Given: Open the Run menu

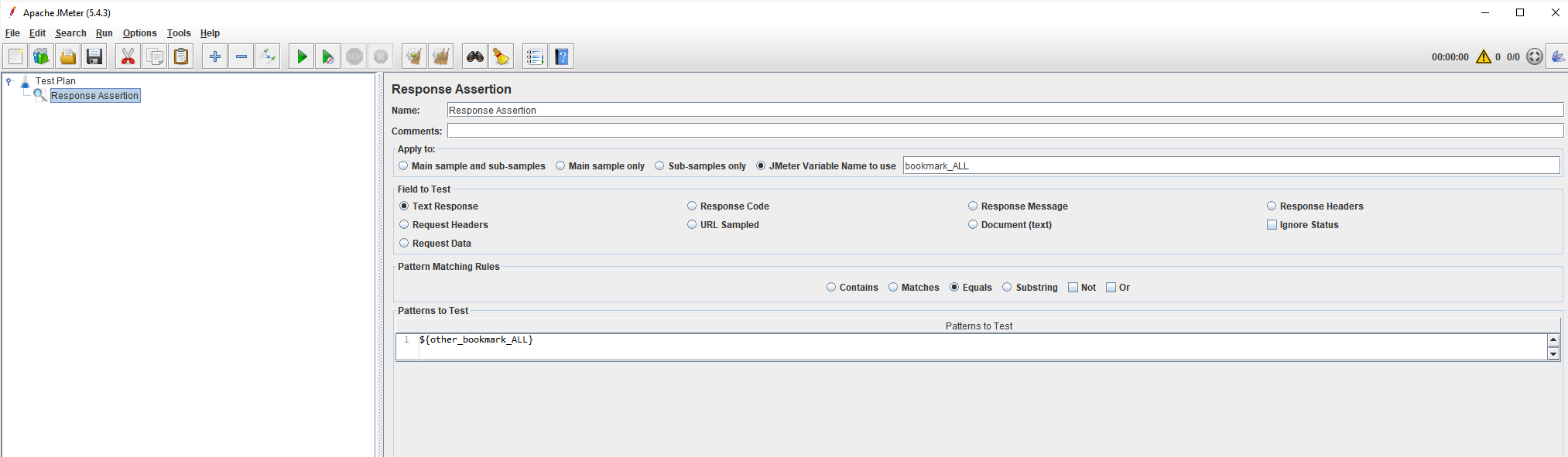Looking at the screenshot, I should point(104,33).
